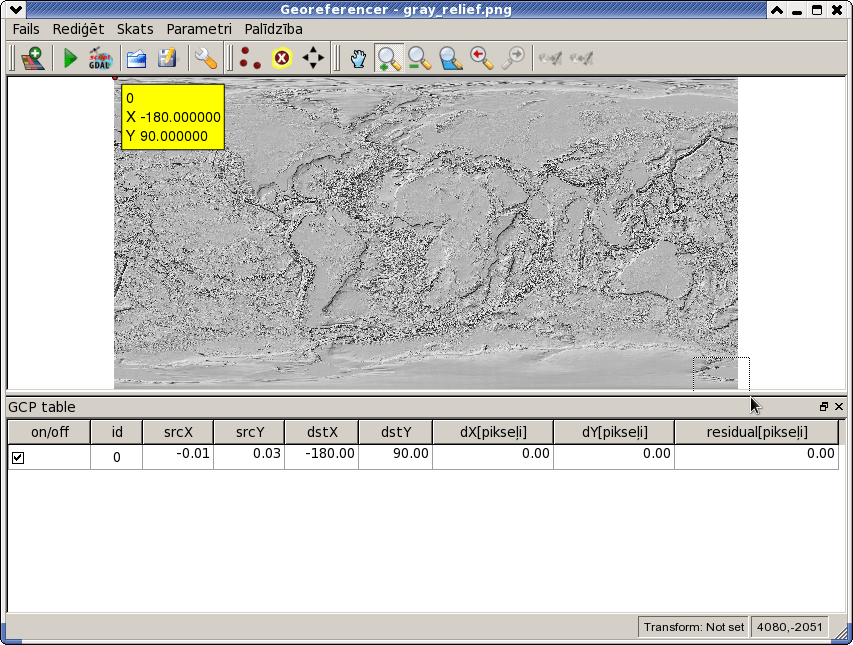Viewport: 853px width, 645px height.
Task: Generate GDAL script icon
Action: tap(100, 58)
